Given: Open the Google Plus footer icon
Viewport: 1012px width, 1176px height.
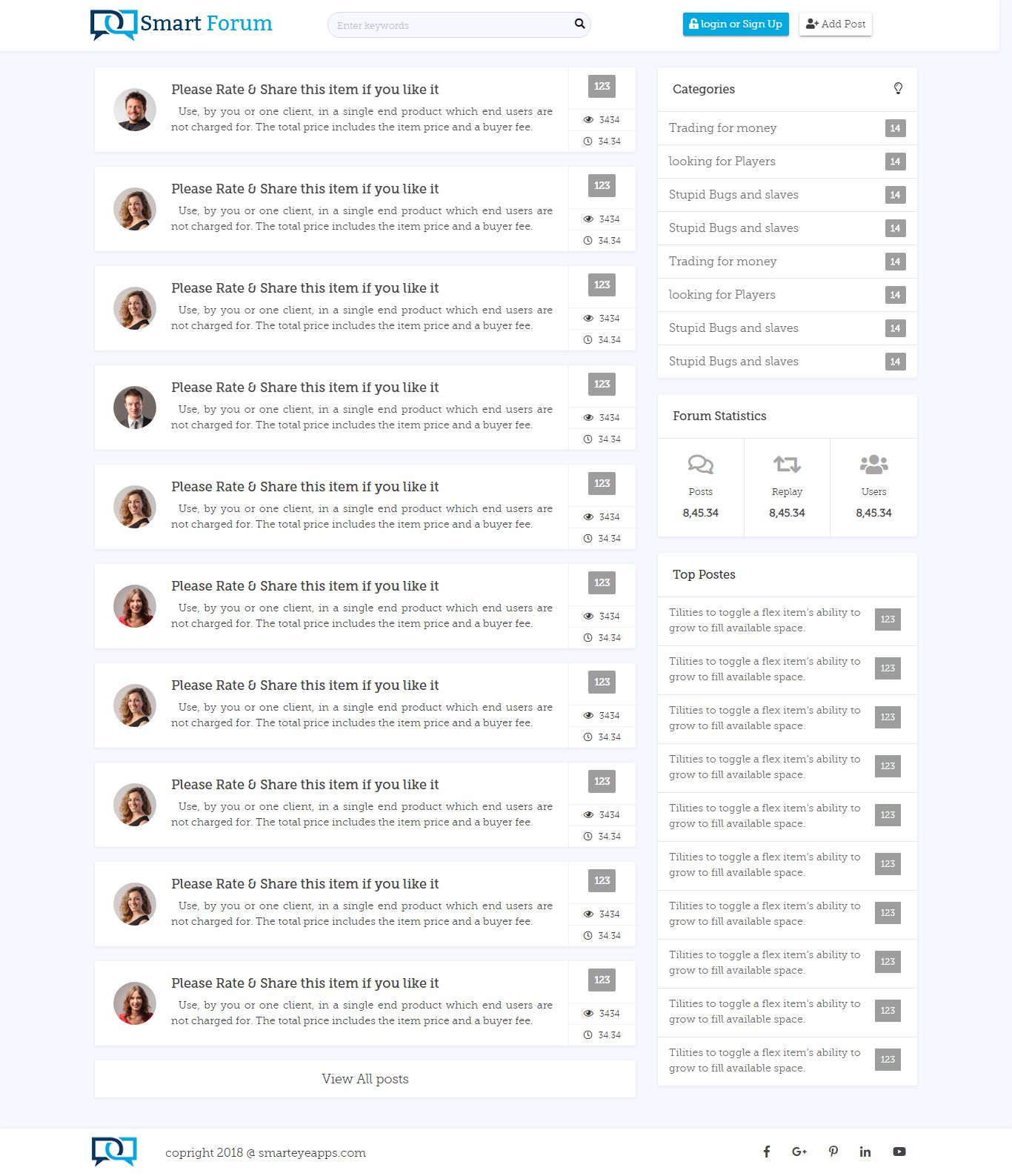Looking at the screenshot, I should 799,1152.
